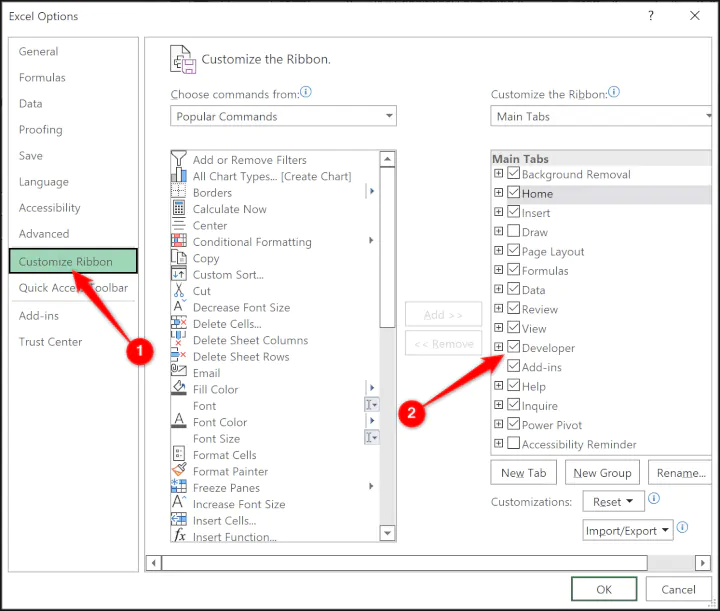Click the commands list scrollbar thumb
720x611 pixels.
[388, 248]
